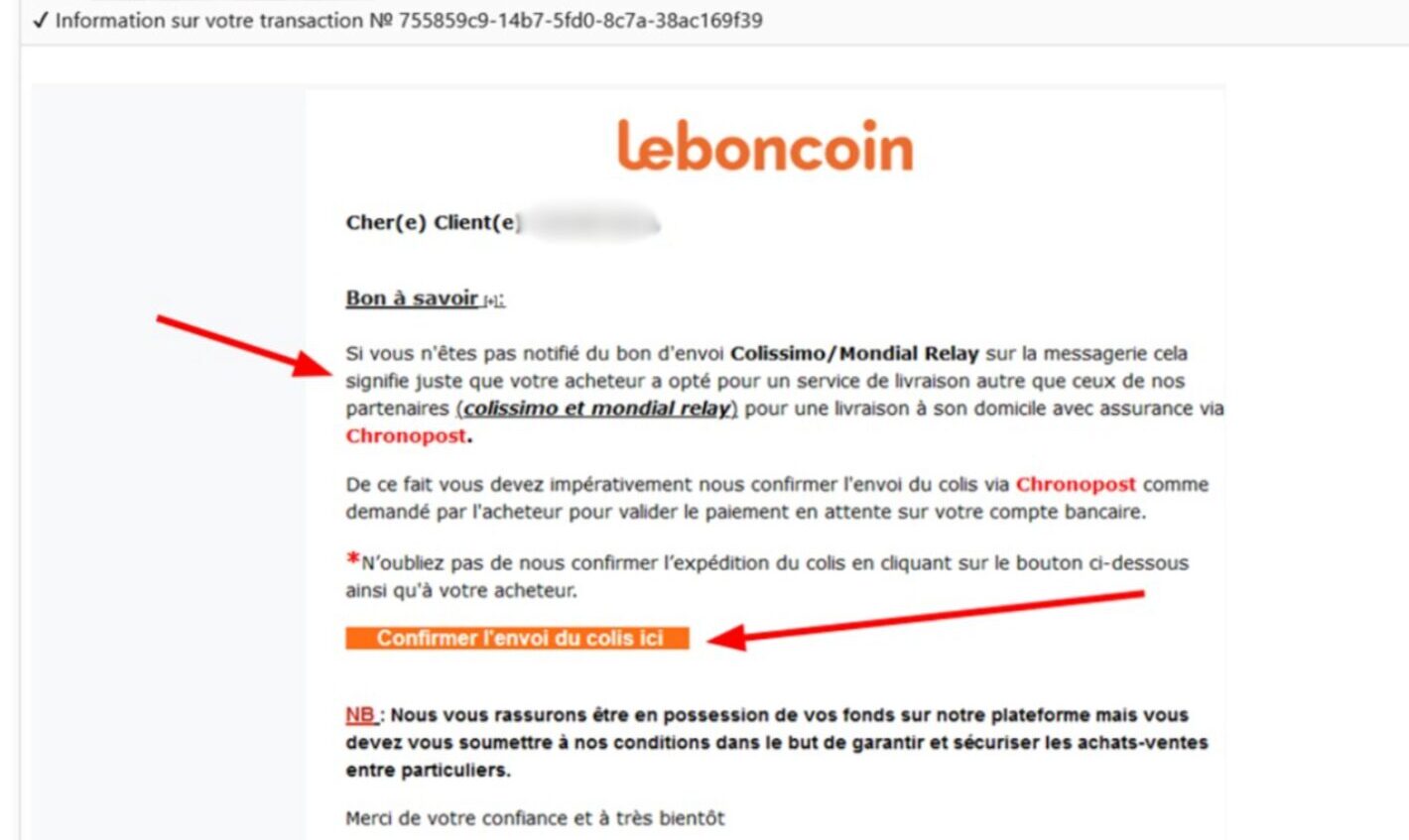This screenshot has height=840, width=1409.
Task: Click the "Information sur votre transaction" subject text
Action: pyautogui.click(x=209, y=21)
